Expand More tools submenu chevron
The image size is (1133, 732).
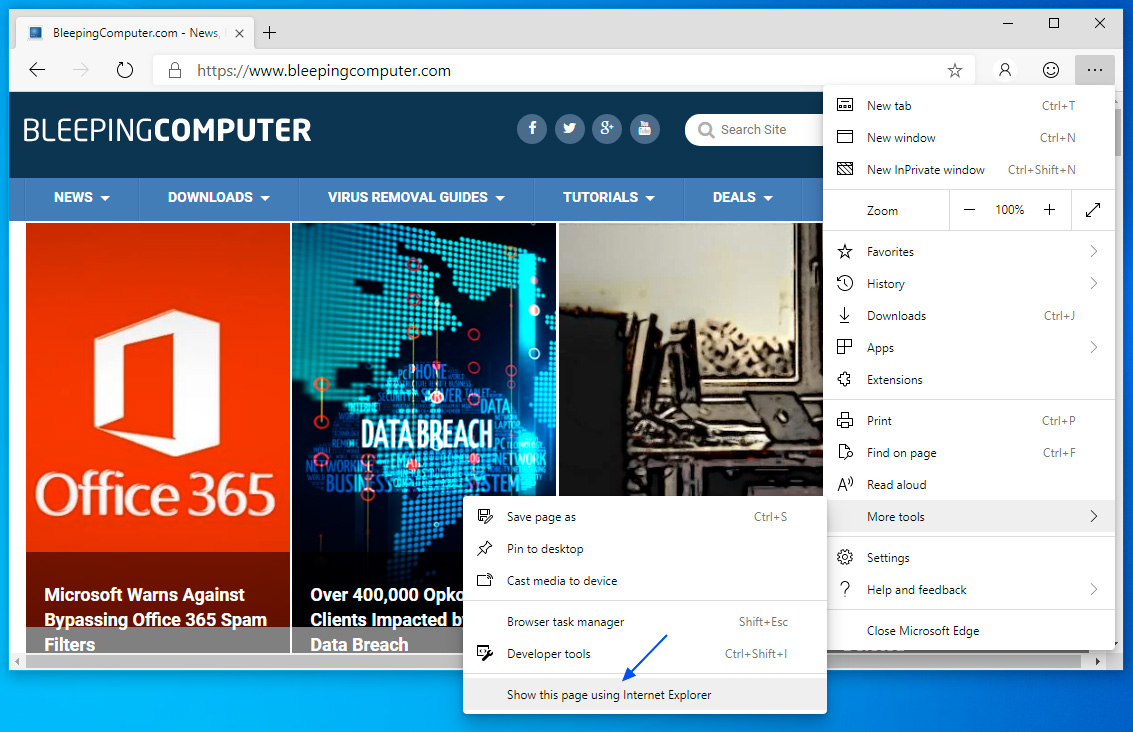tap(1093, 516)
